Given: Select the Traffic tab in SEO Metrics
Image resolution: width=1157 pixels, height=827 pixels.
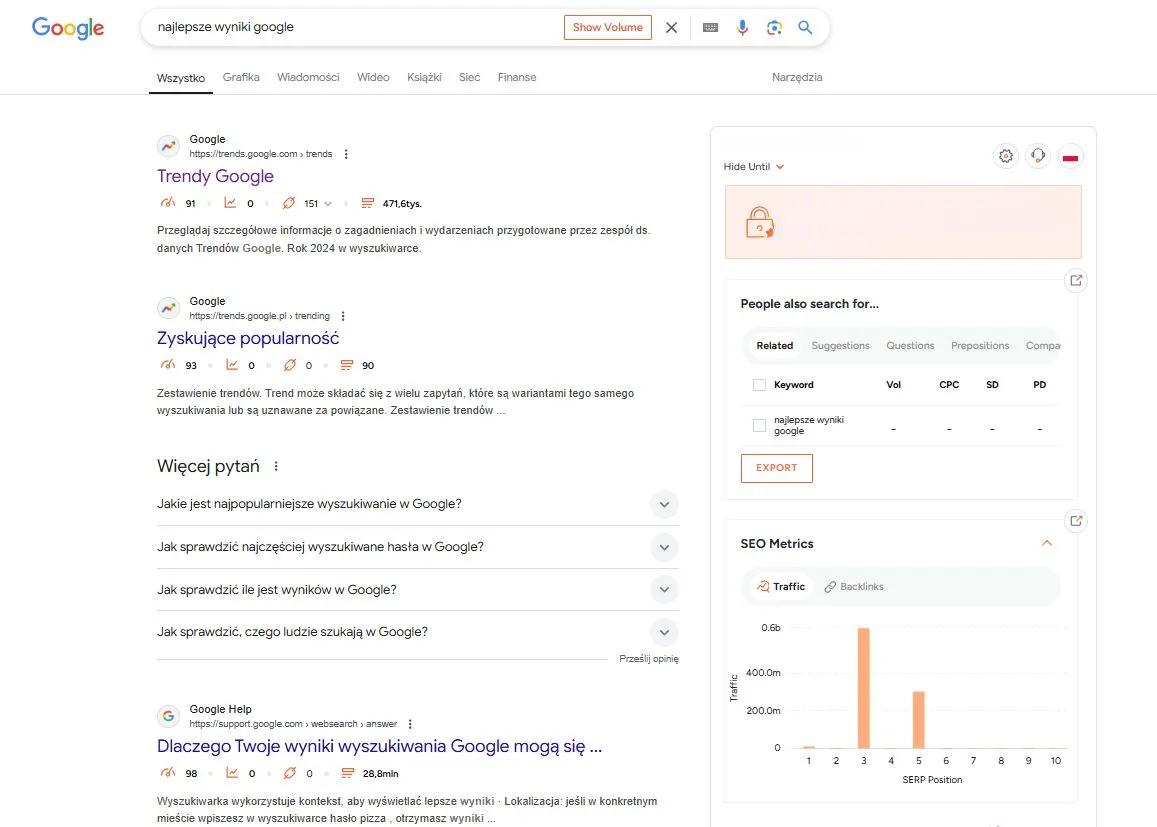Looking at the screenshot, I should (781, 586).
